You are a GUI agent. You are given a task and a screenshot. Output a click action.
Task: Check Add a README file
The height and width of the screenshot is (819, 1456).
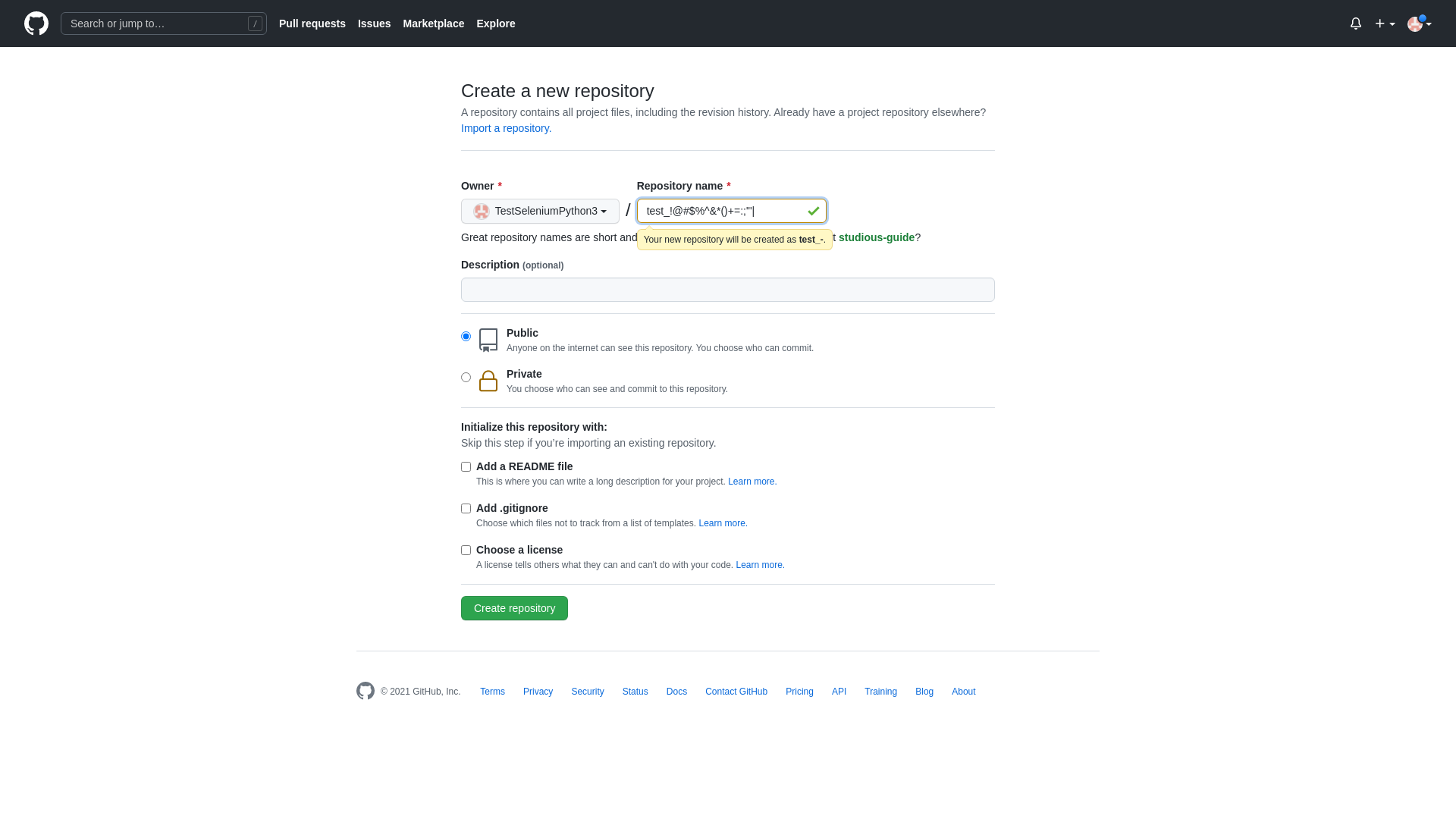click(466, 467)
